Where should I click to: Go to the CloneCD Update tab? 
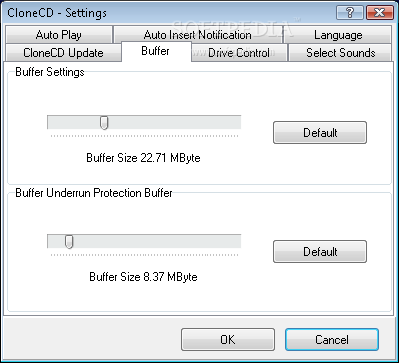click(x=63, y=53)
